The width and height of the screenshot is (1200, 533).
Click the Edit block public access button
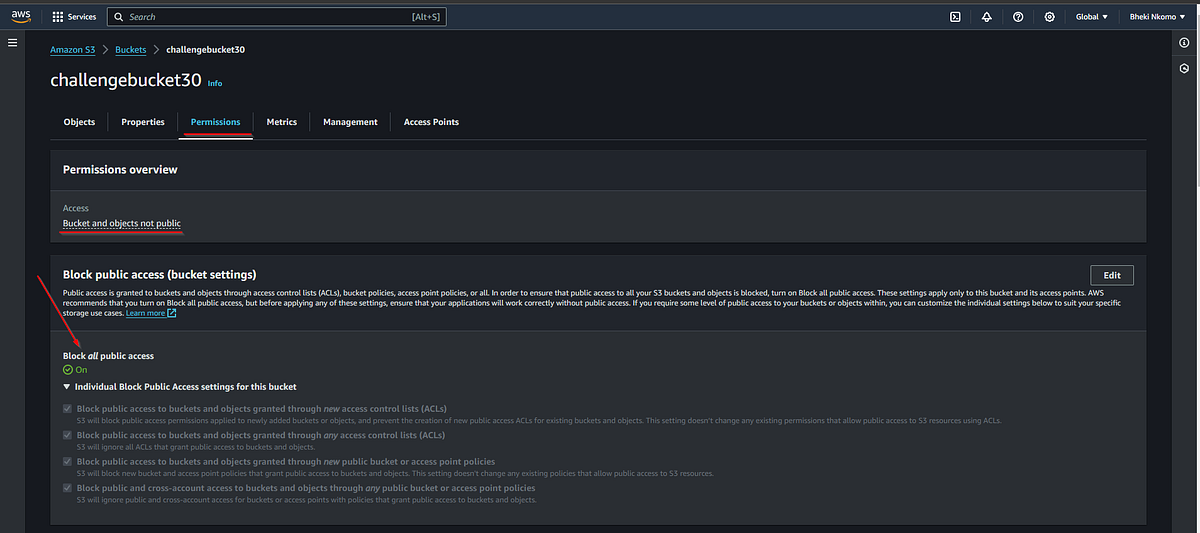[1111, 275]
